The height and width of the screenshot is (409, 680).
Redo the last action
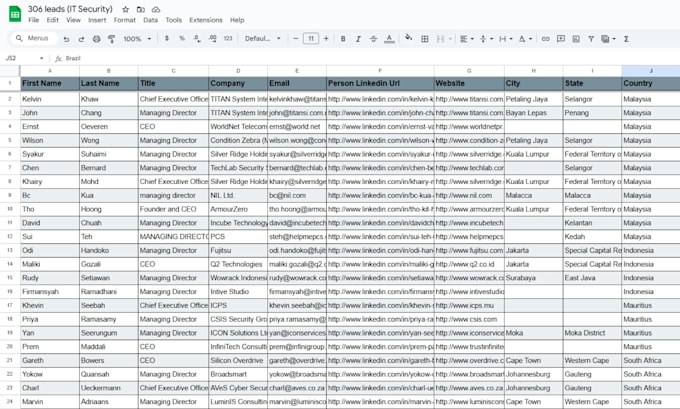coord(82,39)
